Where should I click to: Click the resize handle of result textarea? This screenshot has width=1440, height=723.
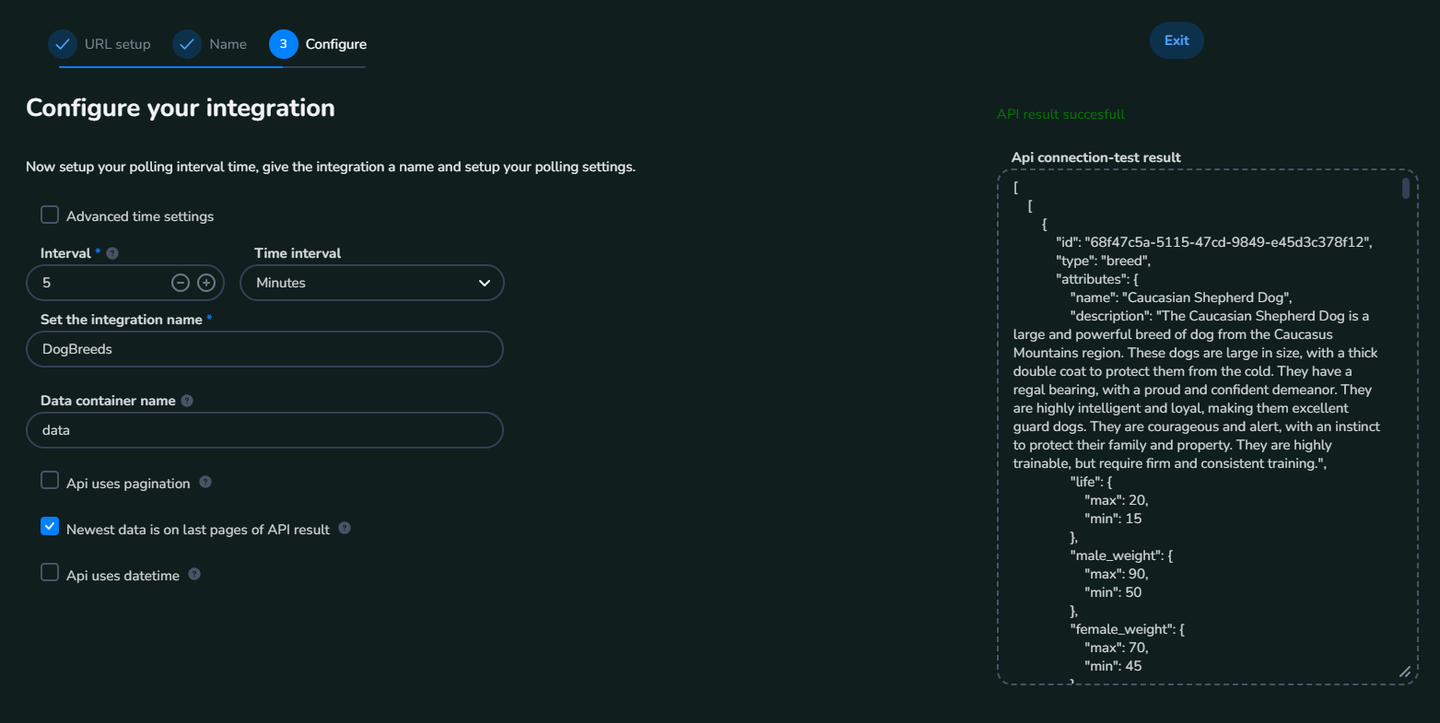[1405, 672]
